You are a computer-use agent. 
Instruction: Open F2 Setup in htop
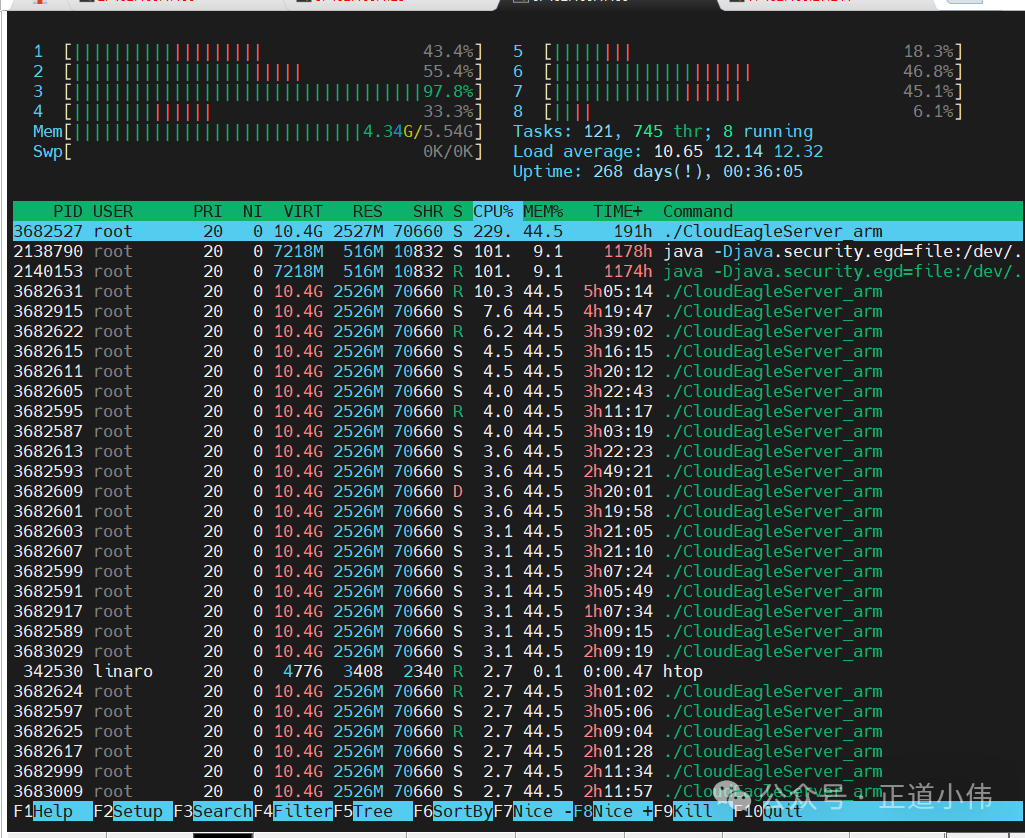pyautogui.click(x=133, y=811)
